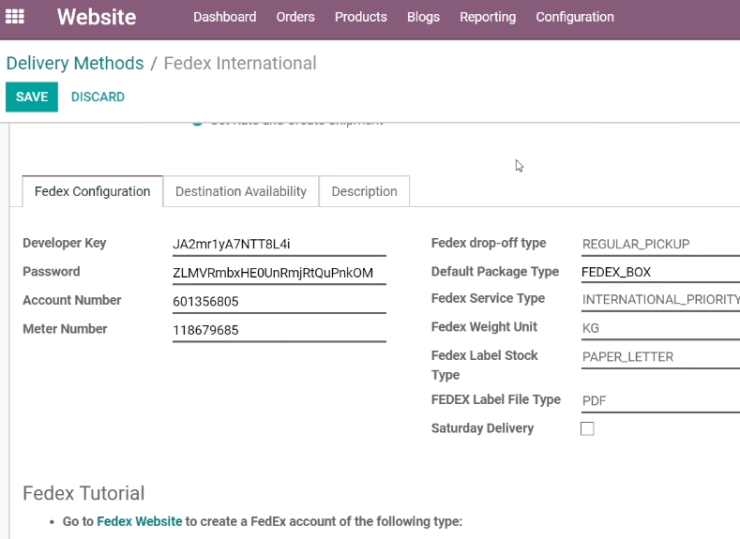The image size is (740, 539).
Task: Open the Products menu
Action: coord(361,17)
